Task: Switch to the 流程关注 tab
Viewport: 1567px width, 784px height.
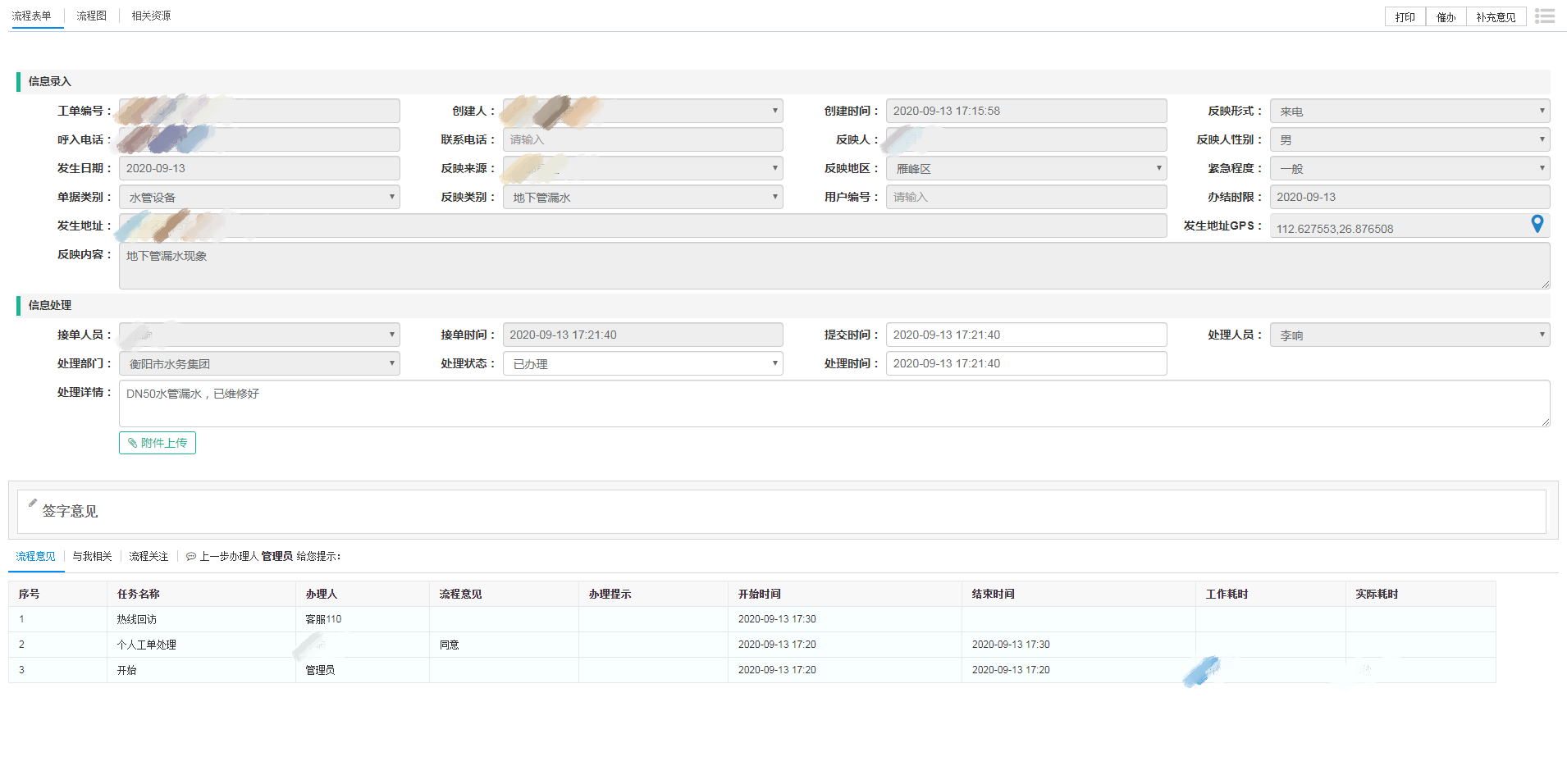Action: (x=148, y=556)
